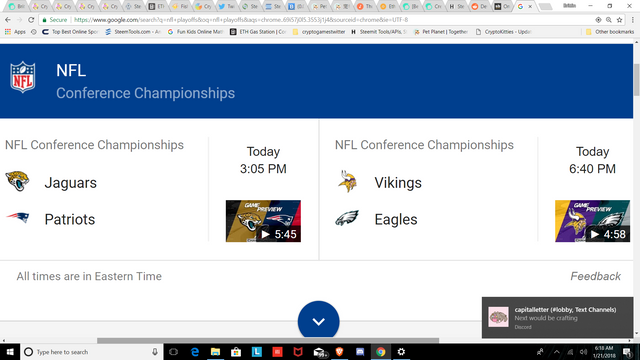The width and height of the screenshot is (640, 360).
Task: Click the Patriots team logo
Action: click(18, 217)
